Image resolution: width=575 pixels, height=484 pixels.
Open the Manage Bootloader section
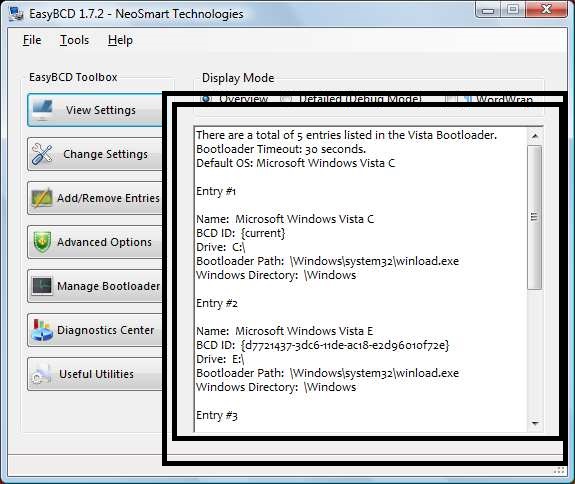95,286
